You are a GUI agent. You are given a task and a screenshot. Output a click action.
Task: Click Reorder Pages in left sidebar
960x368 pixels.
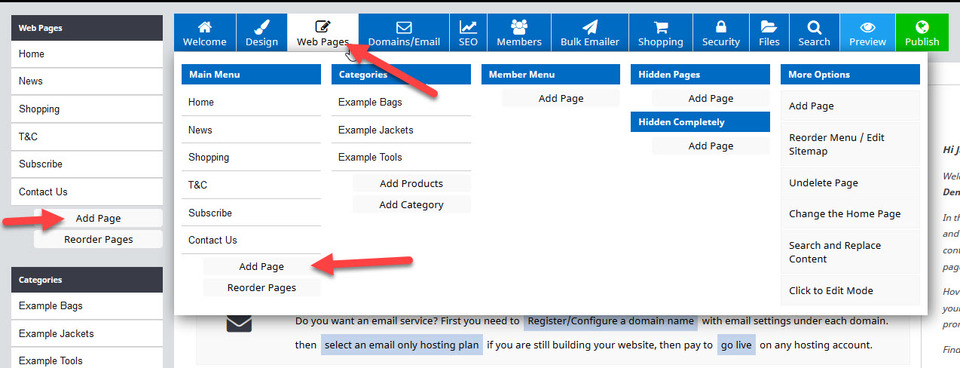[x=99, y=239]
